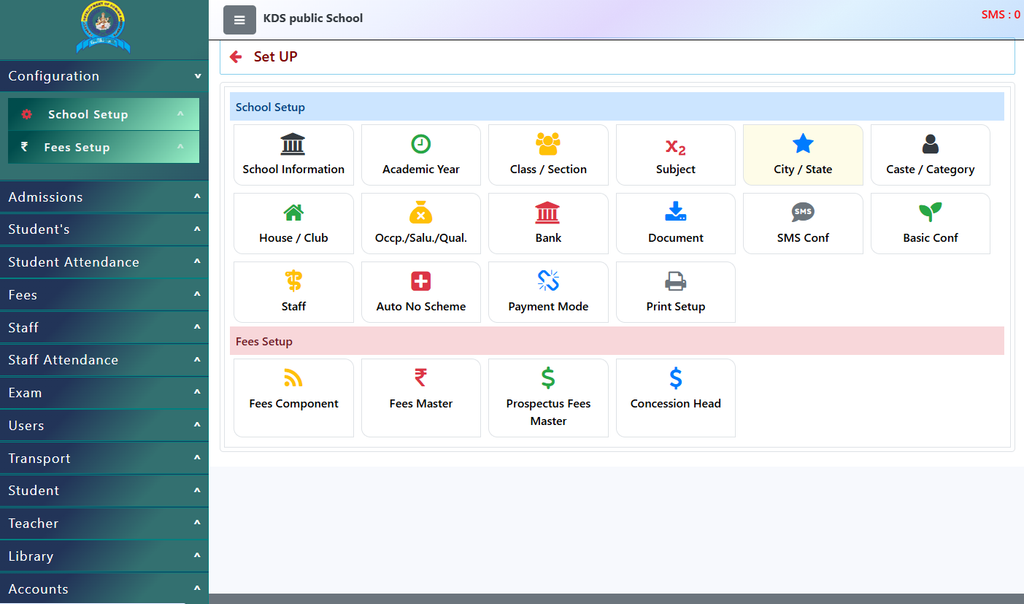
Task: Click the SMS : 0 counter
Action: coord(1000,14)
